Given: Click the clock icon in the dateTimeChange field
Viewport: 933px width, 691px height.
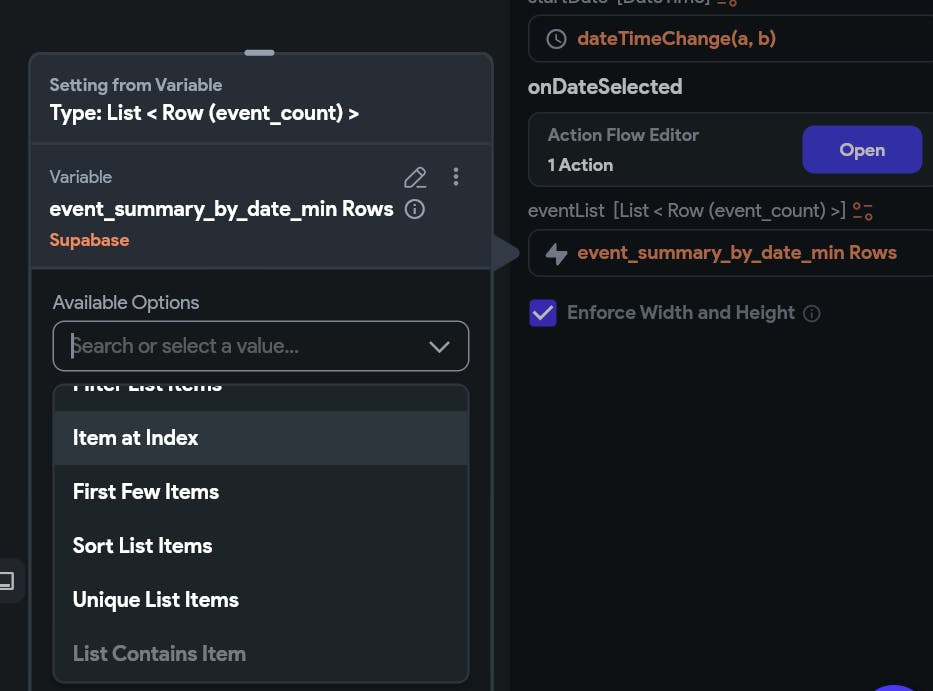Looking at the screenshot, I should pos(556,39).
